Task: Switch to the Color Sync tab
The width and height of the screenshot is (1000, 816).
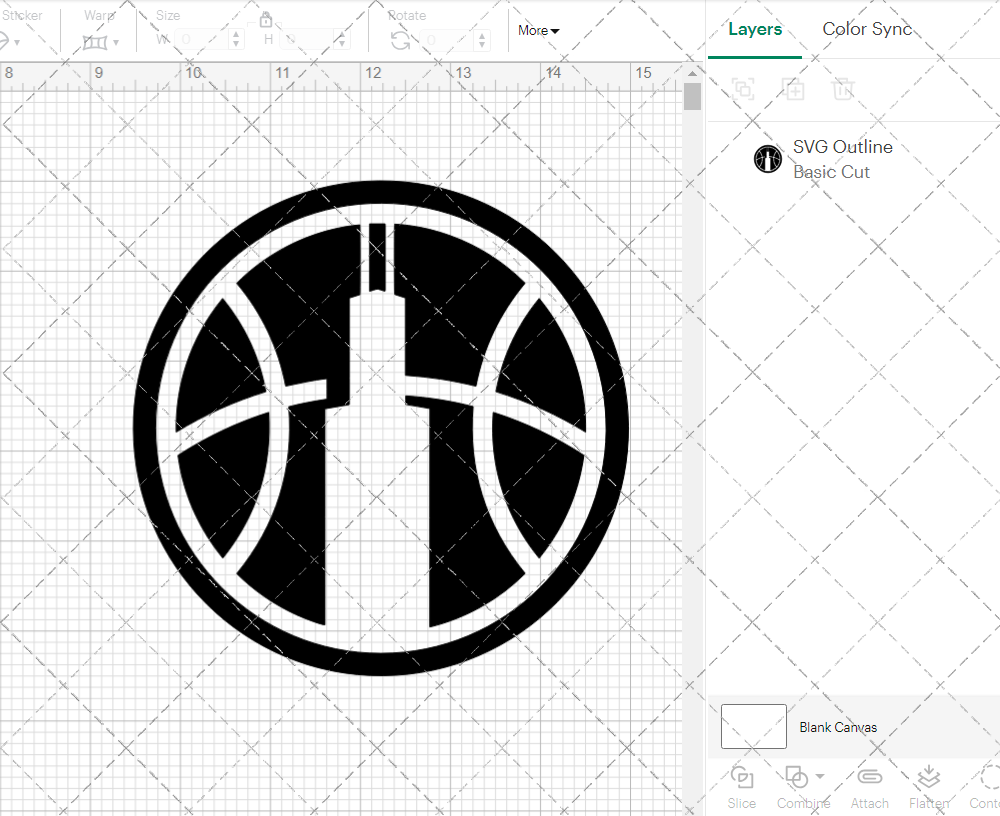Action: (867, 29)
